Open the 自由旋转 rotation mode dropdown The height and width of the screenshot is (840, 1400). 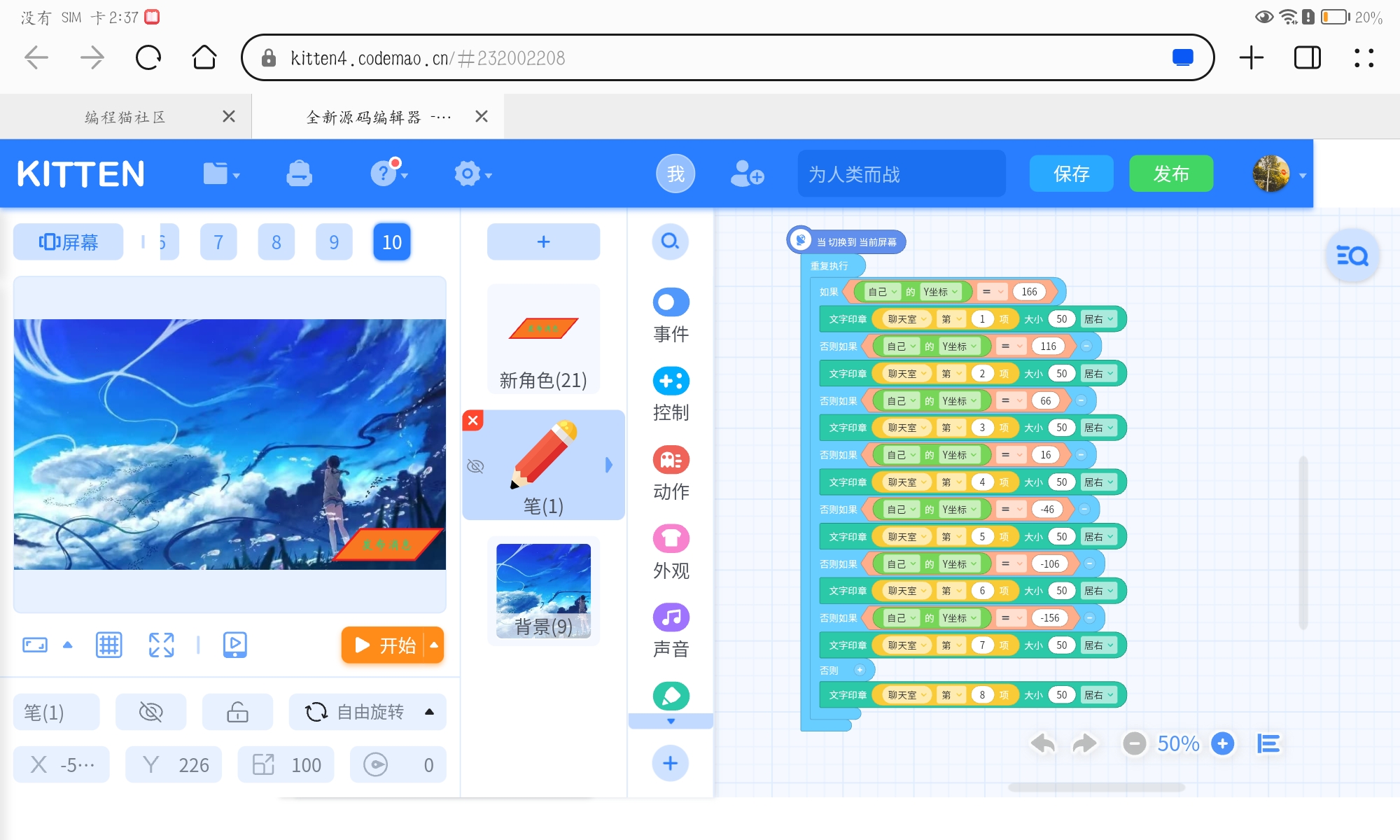(x=368, y=713)
